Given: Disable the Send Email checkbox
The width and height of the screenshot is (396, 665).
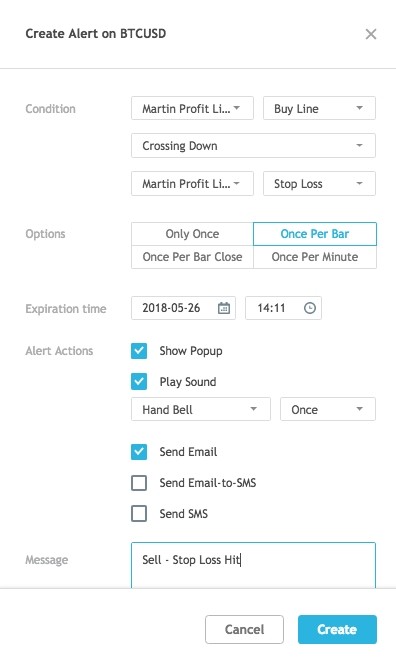Looking at the screenshot, I should pyautogui.click(x=139, y=452).
